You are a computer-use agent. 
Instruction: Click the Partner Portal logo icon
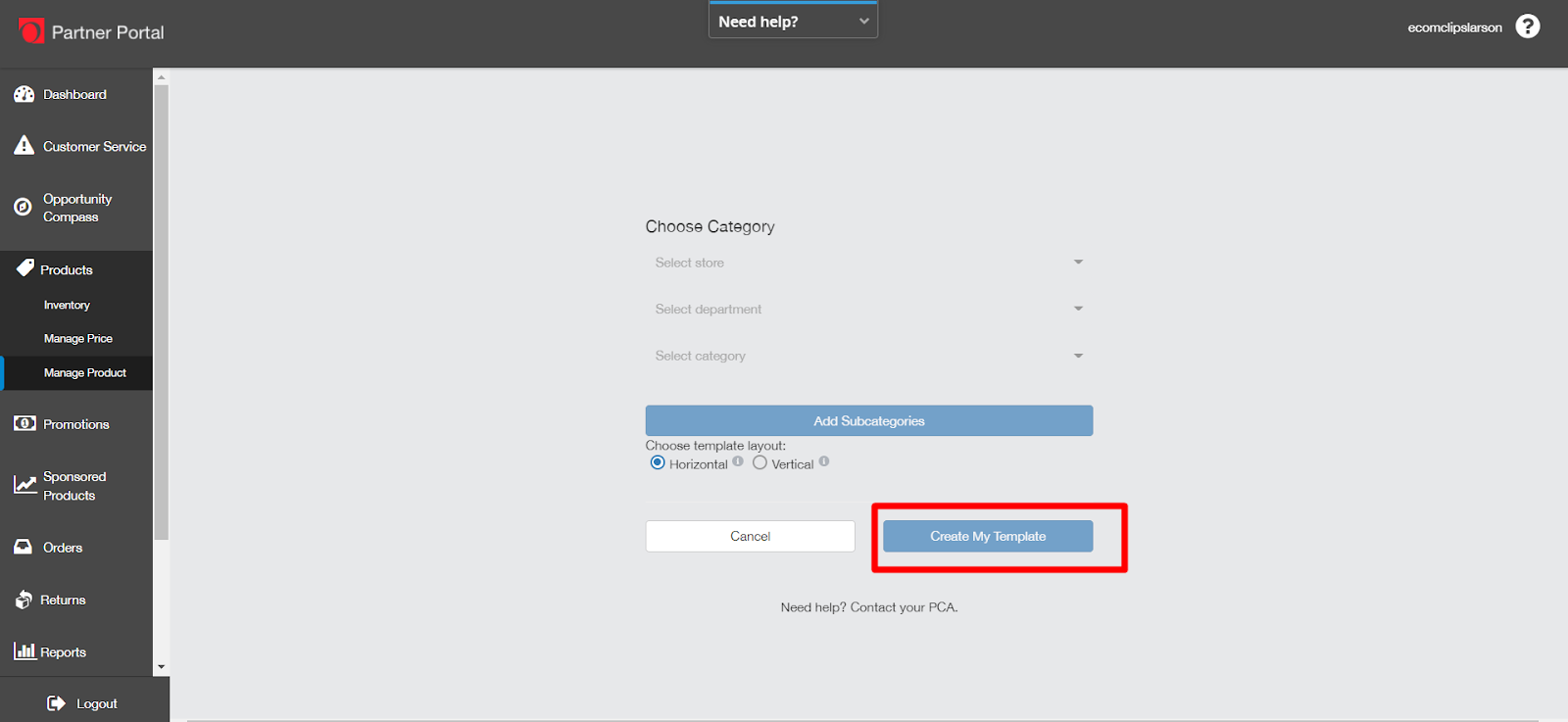[31, 31]
